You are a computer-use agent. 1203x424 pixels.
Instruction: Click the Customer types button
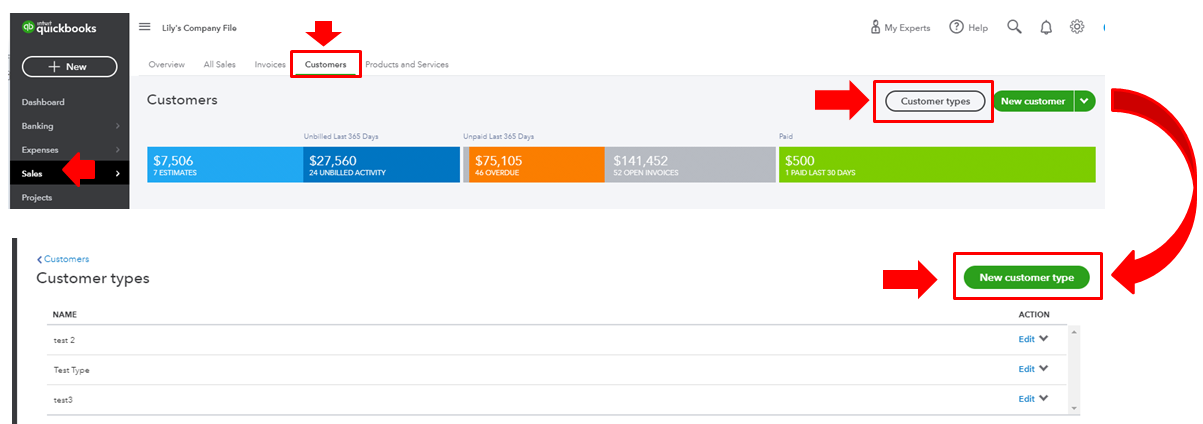coord(935,101)
